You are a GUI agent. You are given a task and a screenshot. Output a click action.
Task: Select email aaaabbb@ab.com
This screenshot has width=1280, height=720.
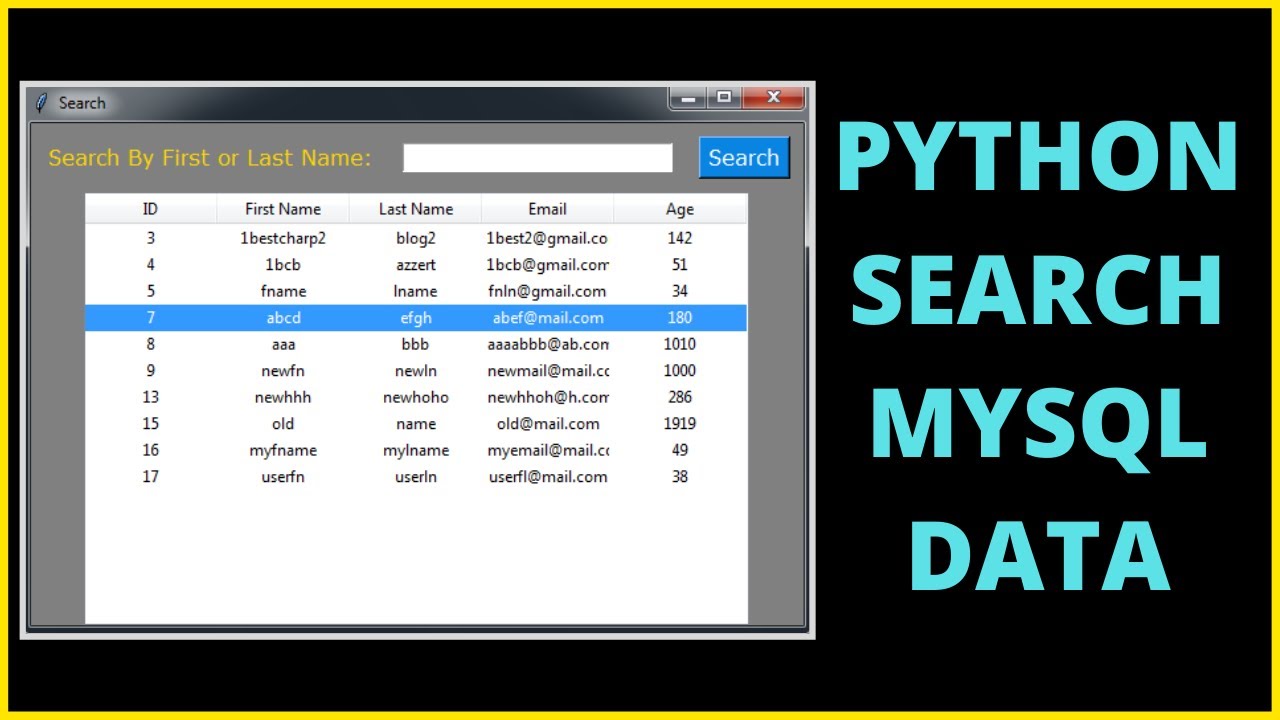547,344
